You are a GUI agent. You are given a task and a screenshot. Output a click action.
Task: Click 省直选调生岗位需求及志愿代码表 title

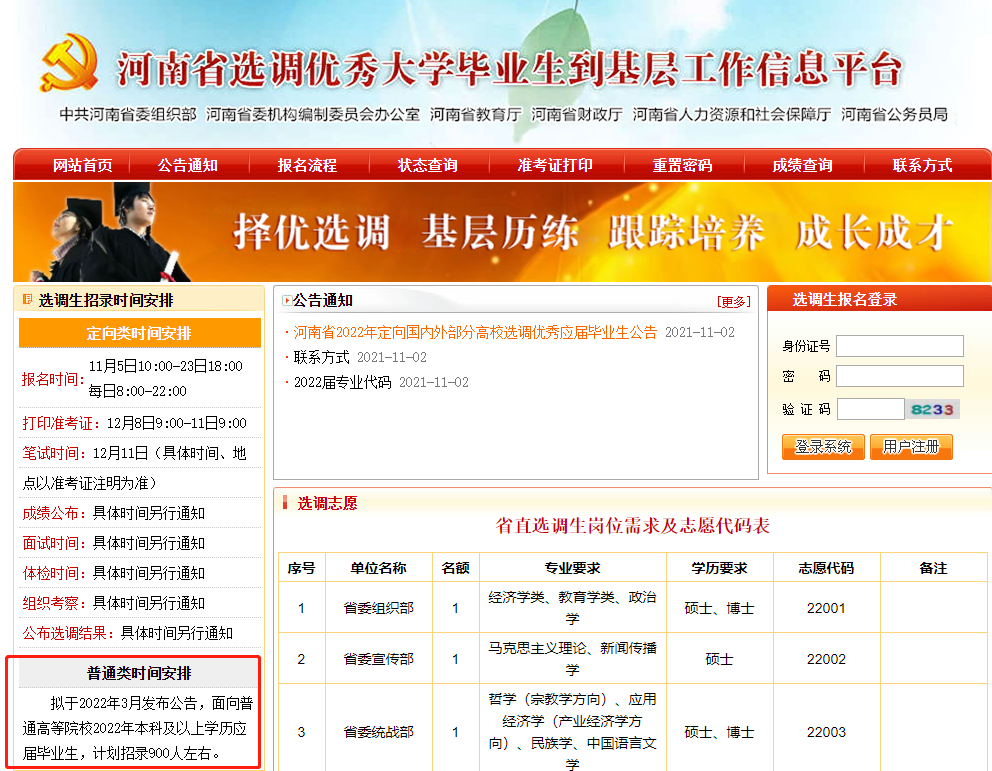(x=632, y=526)
